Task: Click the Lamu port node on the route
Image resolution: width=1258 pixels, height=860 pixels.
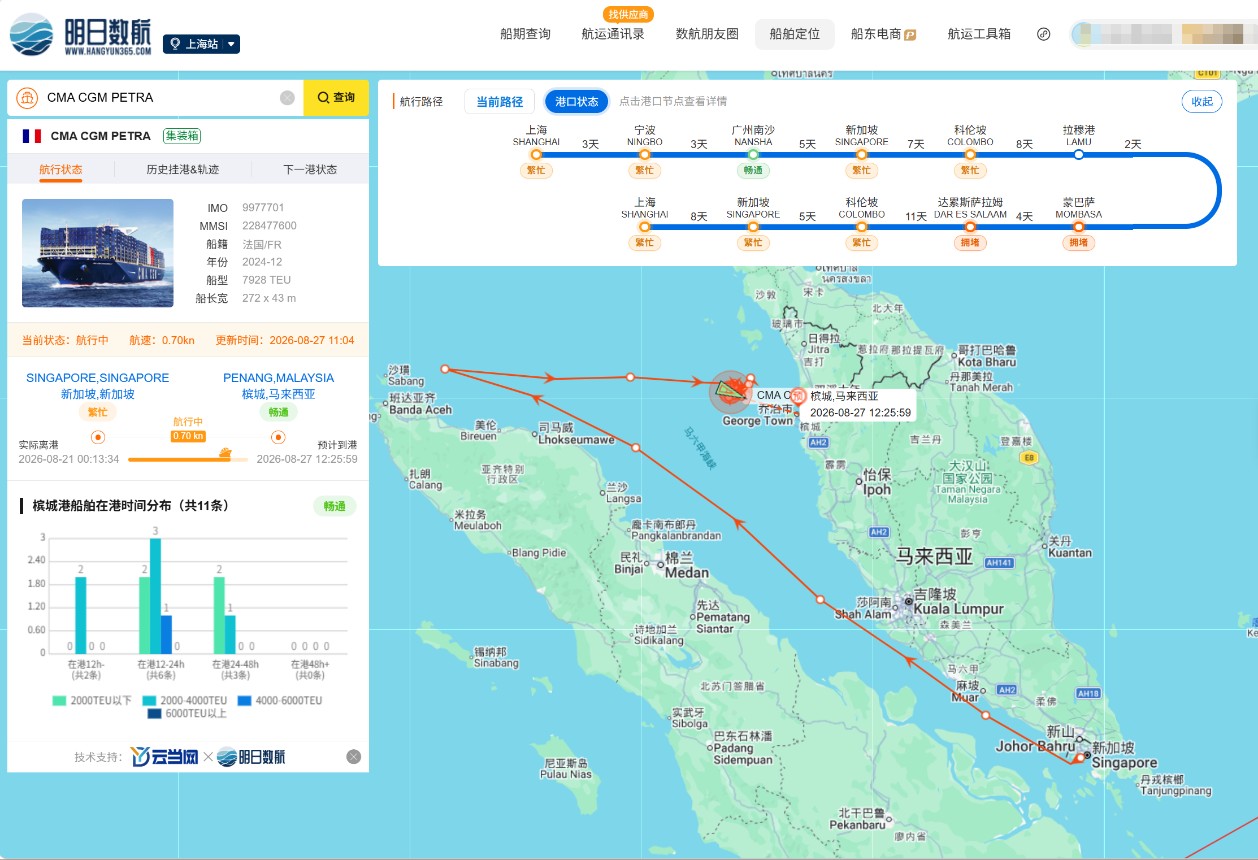Action: click(1078, 154)
